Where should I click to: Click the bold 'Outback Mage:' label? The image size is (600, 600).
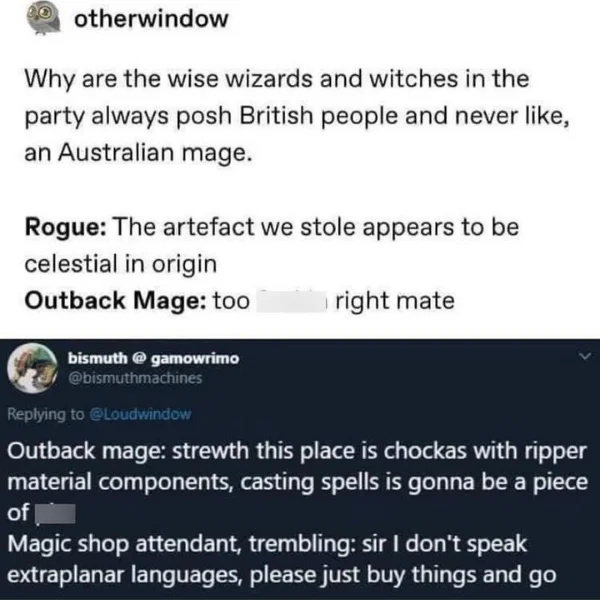[x=116, y=300]
